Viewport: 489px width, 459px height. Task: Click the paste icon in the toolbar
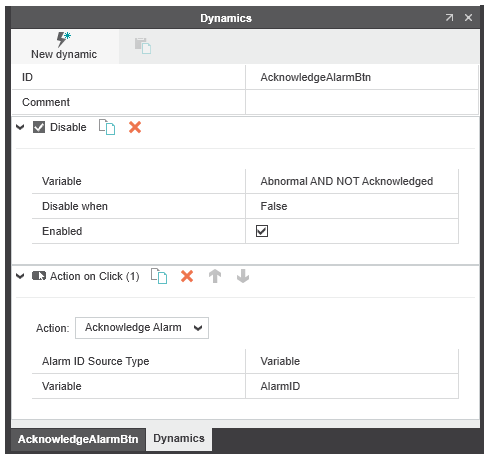coord(143,46)
